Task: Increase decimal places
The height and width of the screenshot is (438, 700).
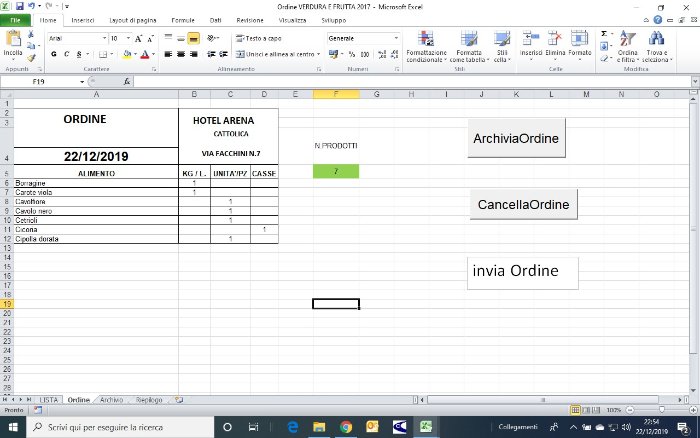Action: tap(382, 54)
